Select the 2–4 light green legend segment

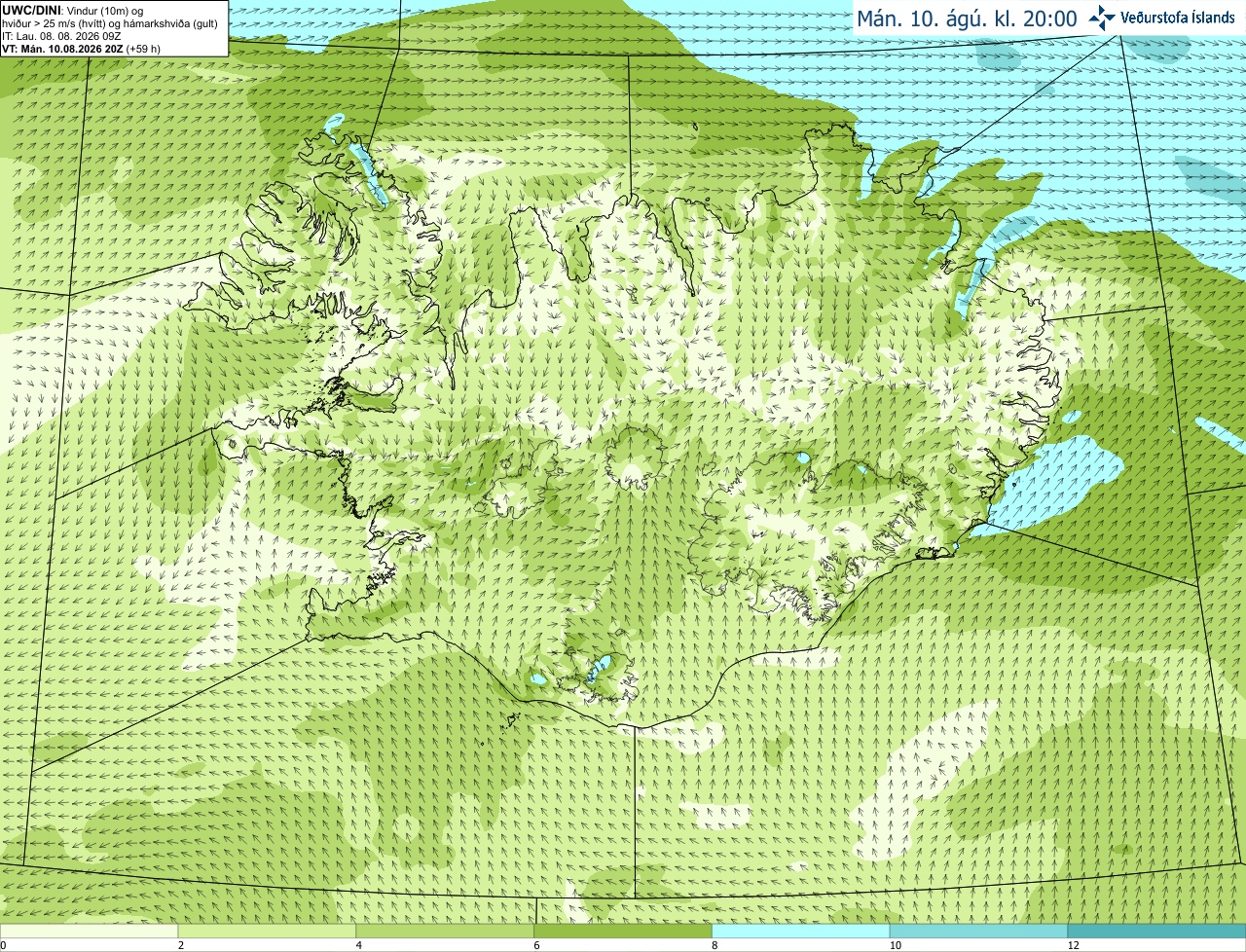tap(267, 931)
